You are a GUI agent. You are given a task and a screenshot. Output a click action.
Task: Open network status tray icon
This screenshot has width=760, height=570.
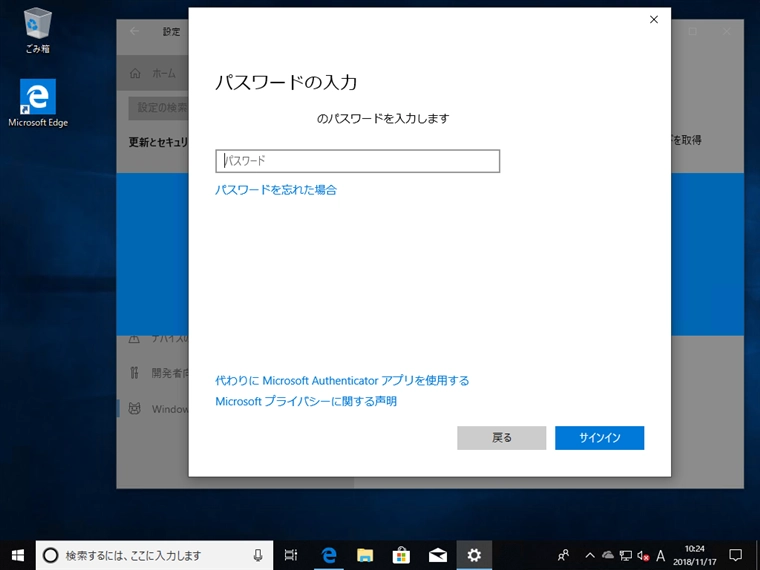coord(626,555)
